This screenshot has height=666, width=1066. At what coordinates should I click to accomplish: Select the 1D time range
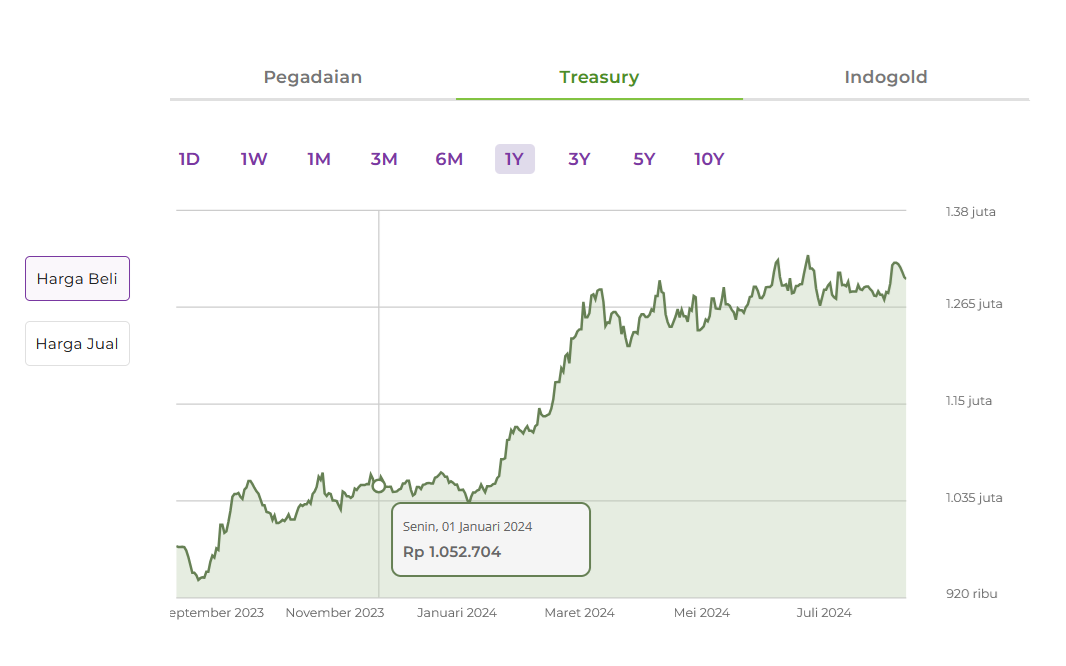[189, 159]
